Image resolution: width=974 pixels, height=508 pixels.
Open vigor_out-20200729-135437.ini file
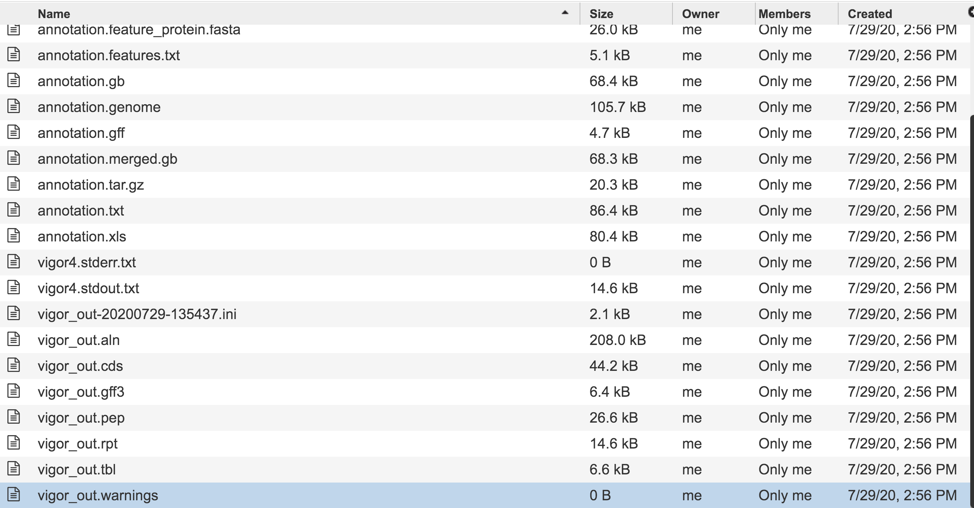137,314
